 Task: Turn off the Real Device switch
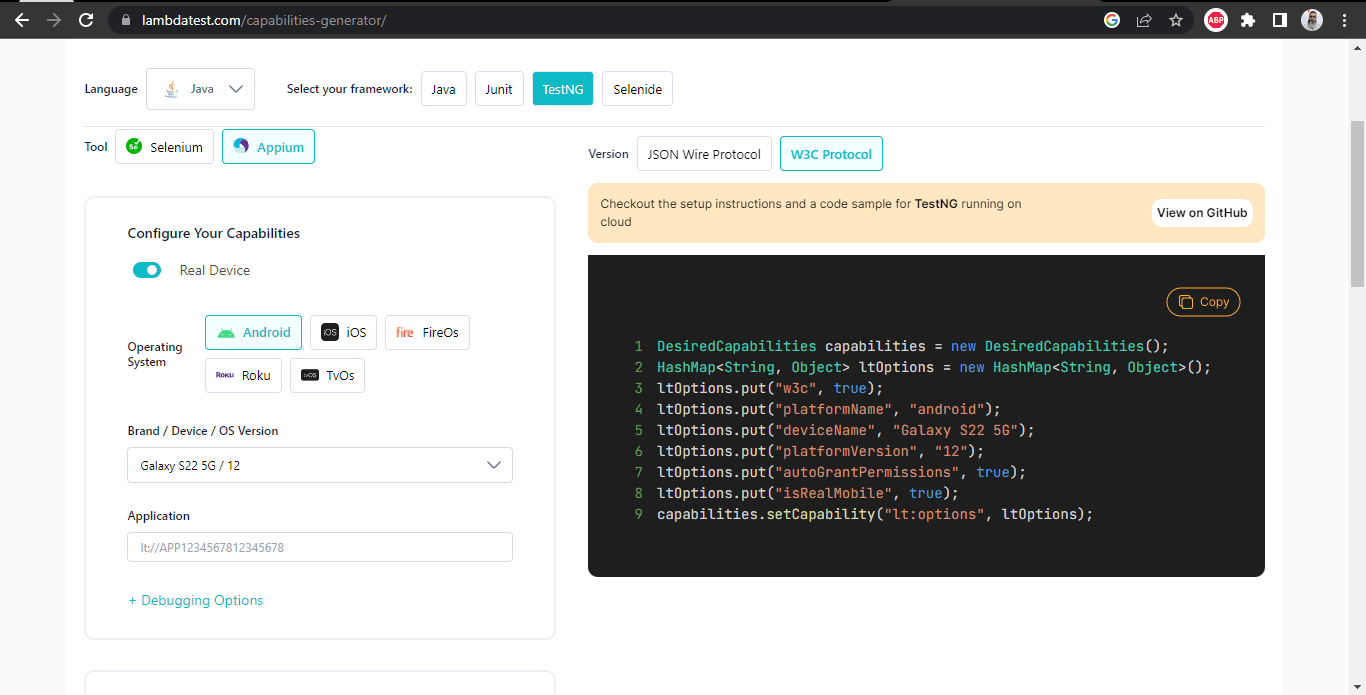[147, 270]
